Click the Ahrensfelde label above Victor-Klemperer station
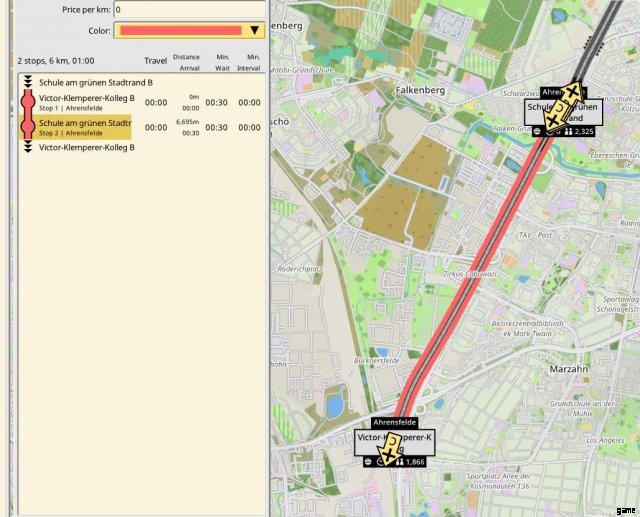640x517 pixels. coord(393,423)
